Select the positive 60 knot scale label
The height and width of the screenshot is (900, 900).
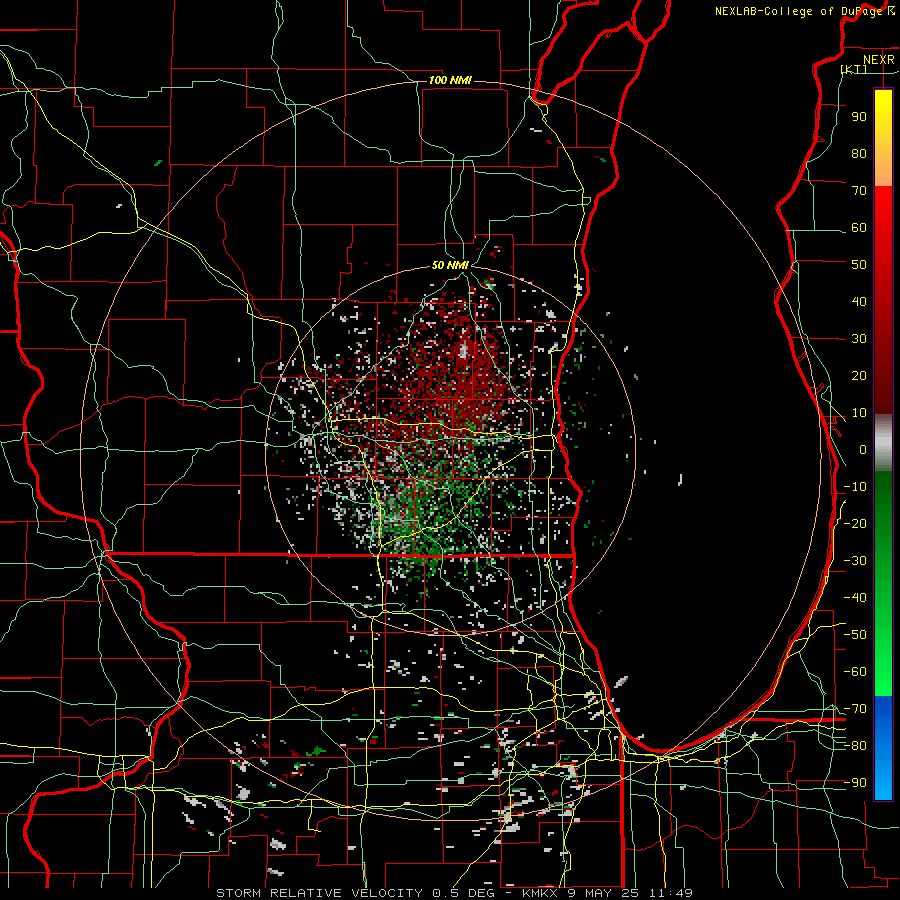click(859, 228)
